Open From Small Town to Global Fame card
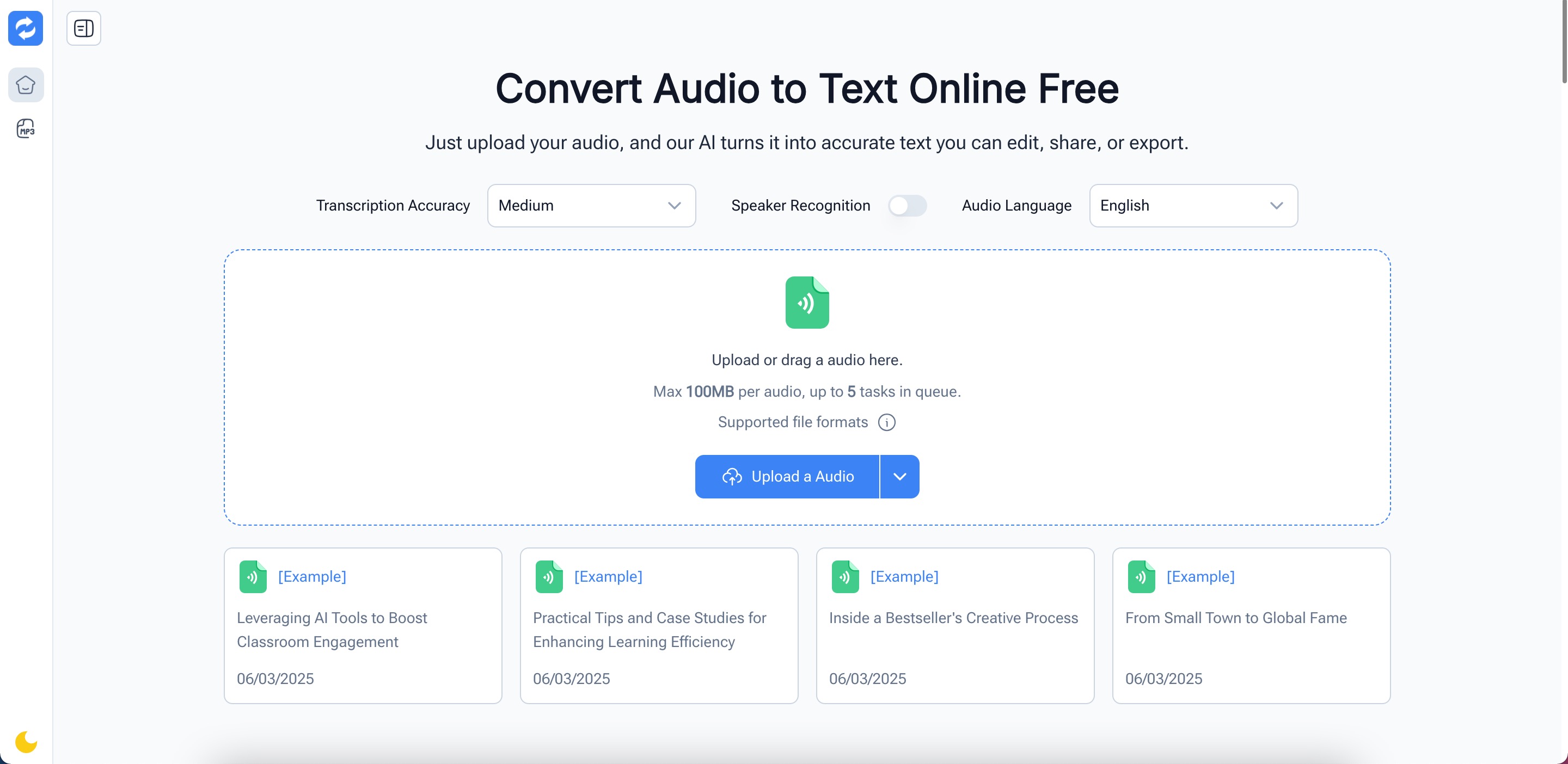The width and height of the screenshot is (1568, 764). pos(1236,618)
